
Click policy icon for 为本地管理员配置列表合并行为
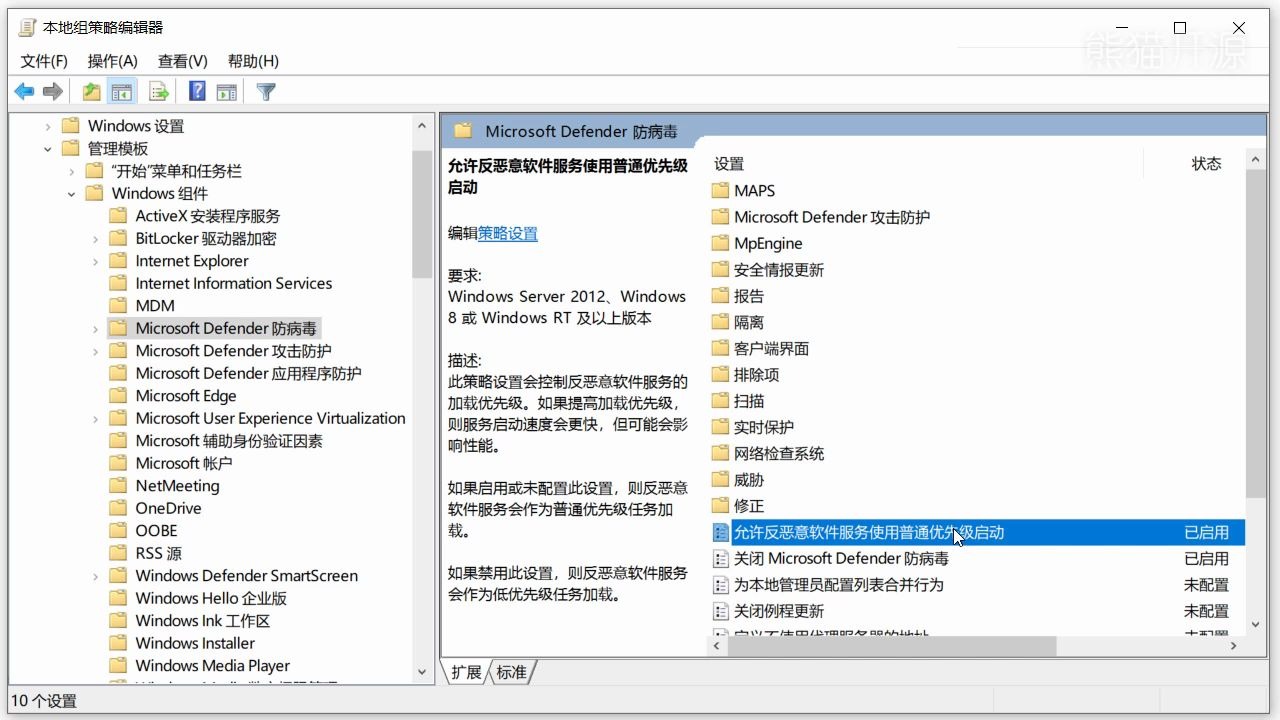pyautogui.click(x=720, y=585)
